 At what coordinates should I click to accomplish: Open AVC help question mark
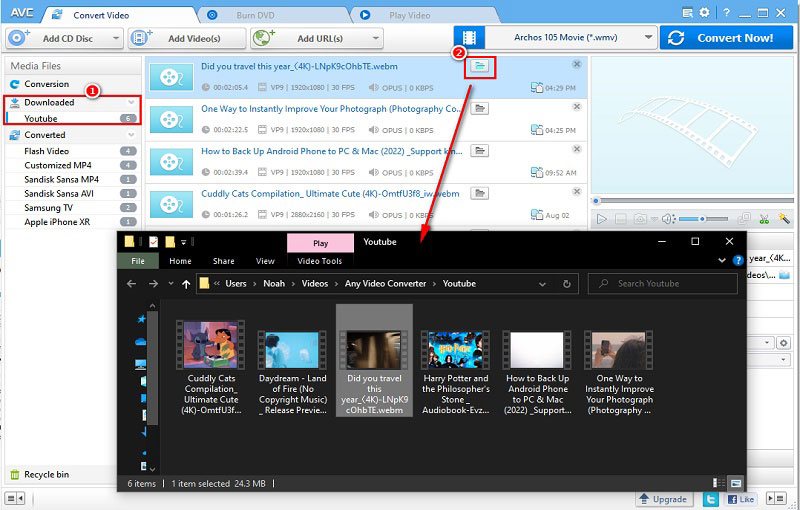(726, 13)
